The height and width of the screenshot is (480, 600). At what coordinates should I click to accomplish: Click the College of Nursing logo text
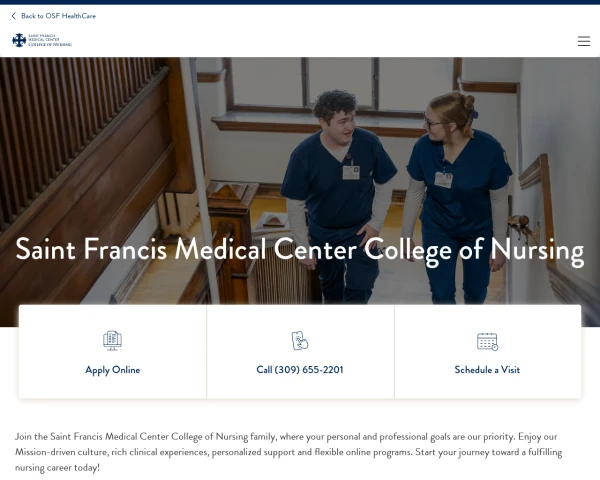[x=50, y=40]
